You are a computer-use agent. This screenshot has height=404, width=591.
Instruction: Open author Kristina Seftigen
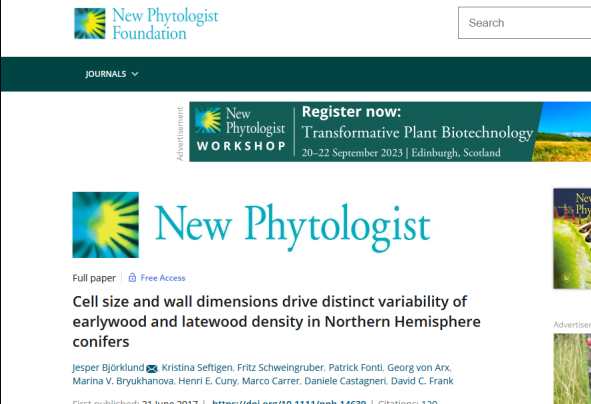(197, 367)
